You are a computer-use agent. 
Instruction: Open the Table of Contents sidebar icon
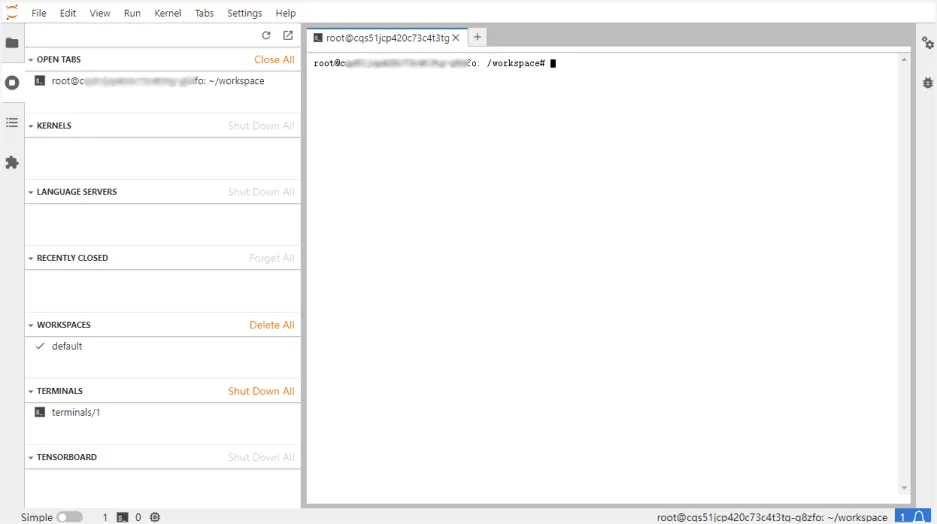[x=12, y=122]
